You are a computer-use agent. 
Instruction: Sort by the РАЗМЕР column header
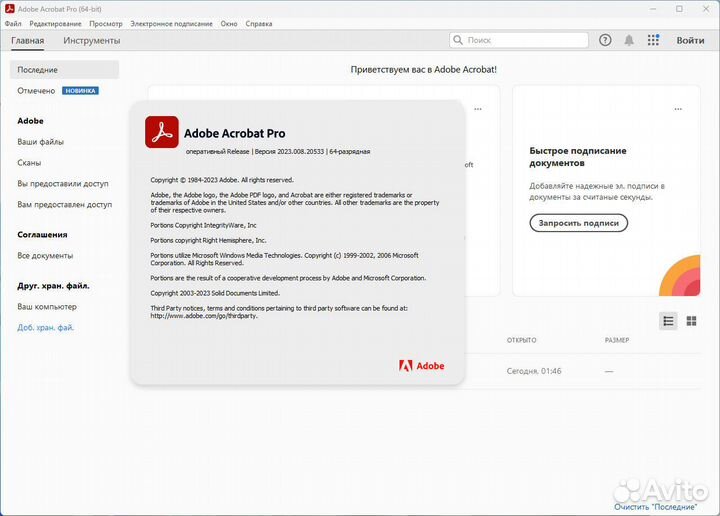coord(617,340)
